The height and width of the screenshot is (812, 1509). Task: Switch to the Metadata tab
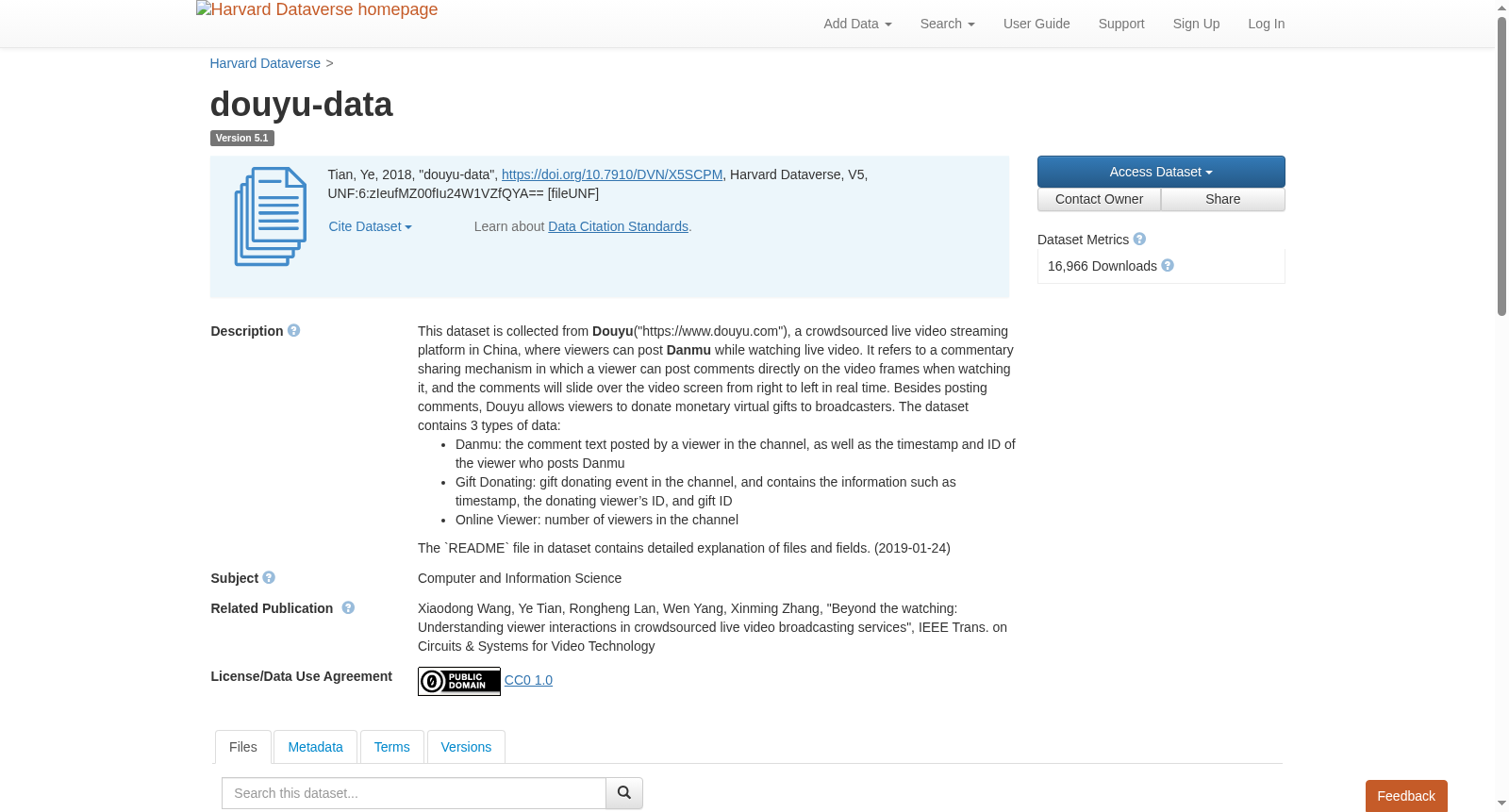(315, 747)
